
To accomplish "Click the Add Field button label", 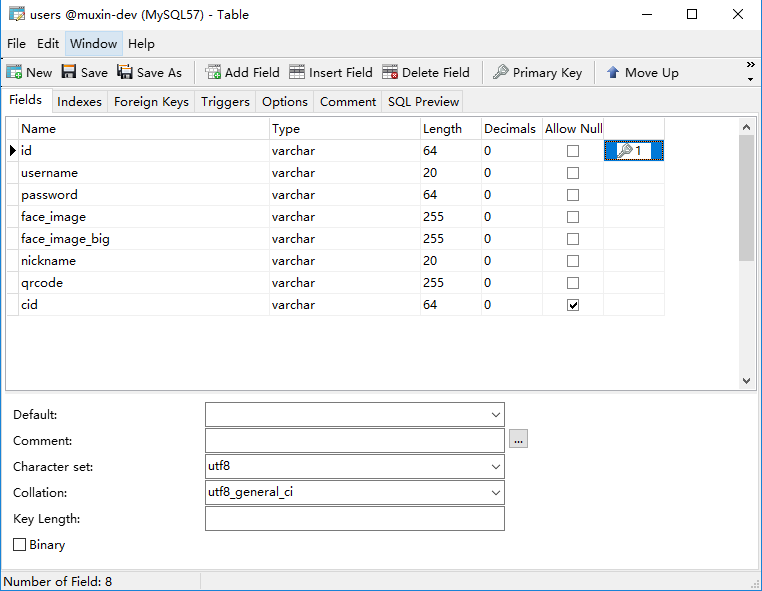I will pos(252,72).
